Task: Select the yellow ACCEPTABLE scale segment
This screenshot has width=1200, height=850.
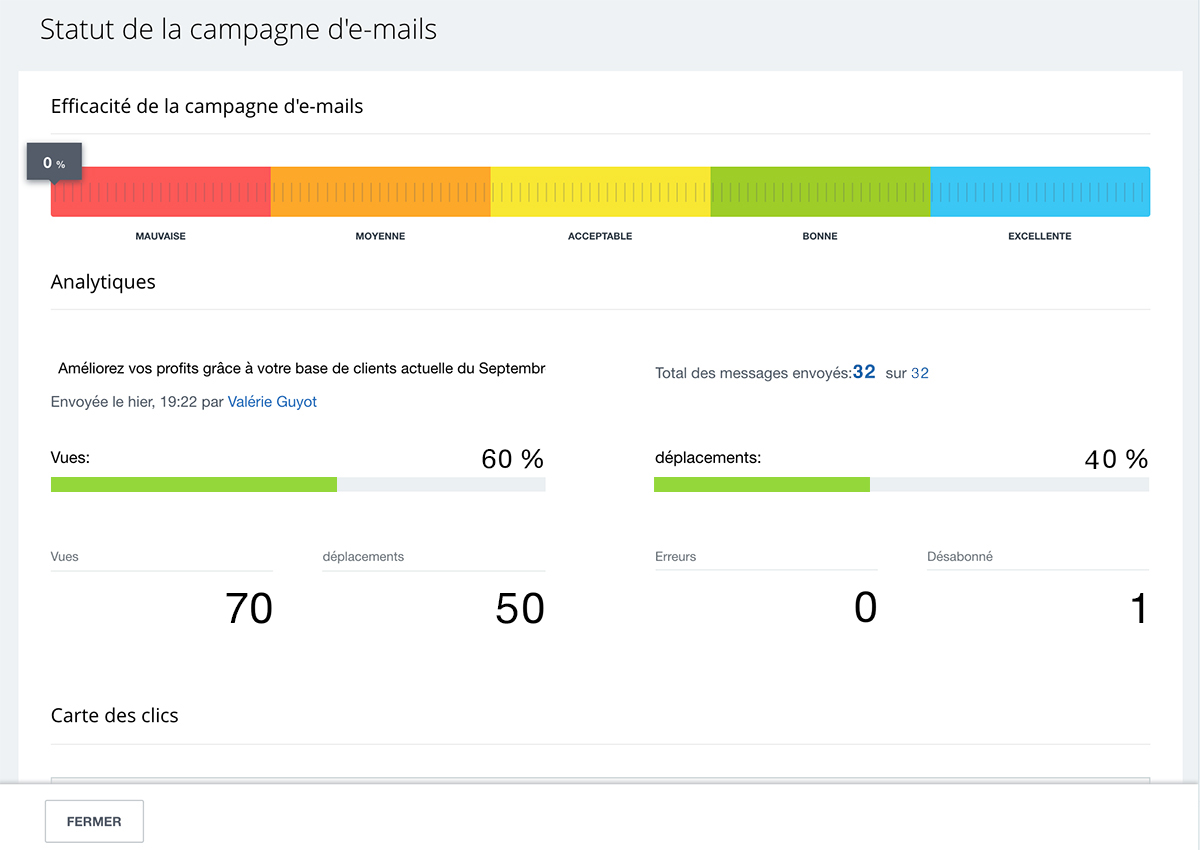Action: coord(600,192)
